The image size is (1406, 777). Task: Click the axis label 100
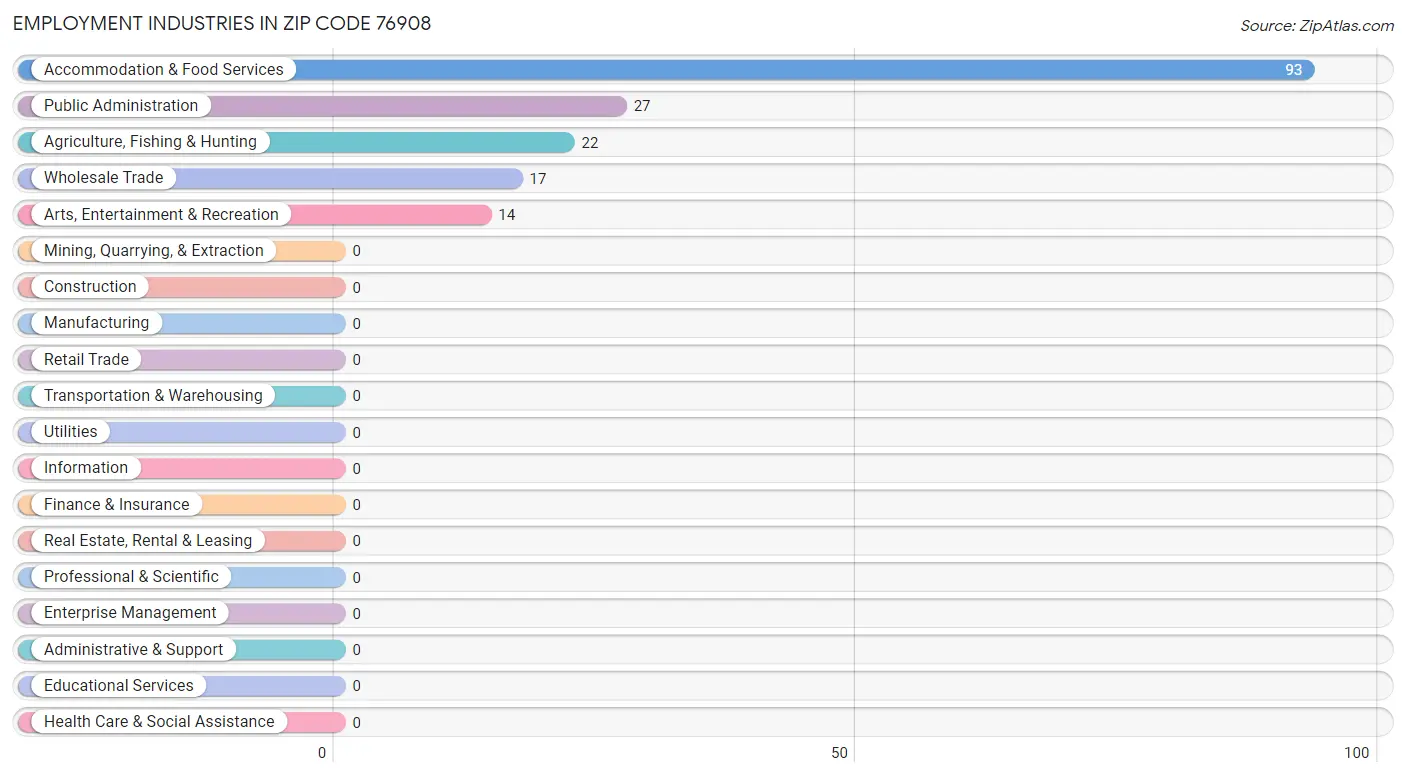(1357, 753)
